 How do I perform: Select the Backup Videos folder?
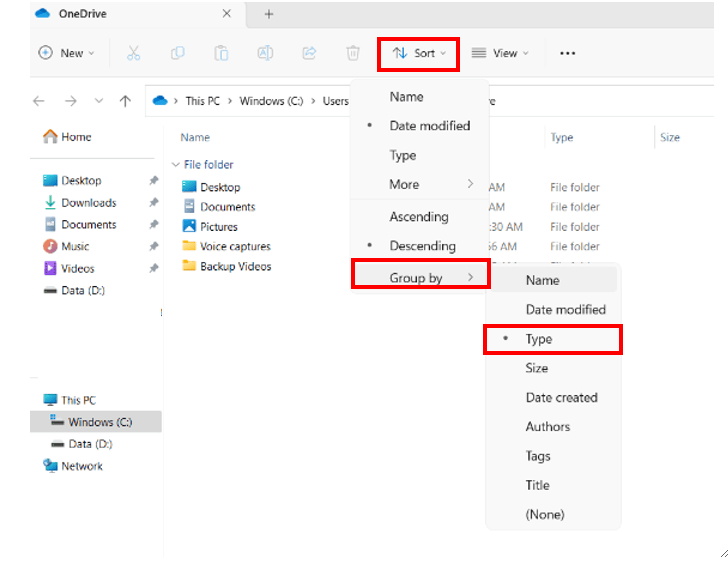point(227,266)
